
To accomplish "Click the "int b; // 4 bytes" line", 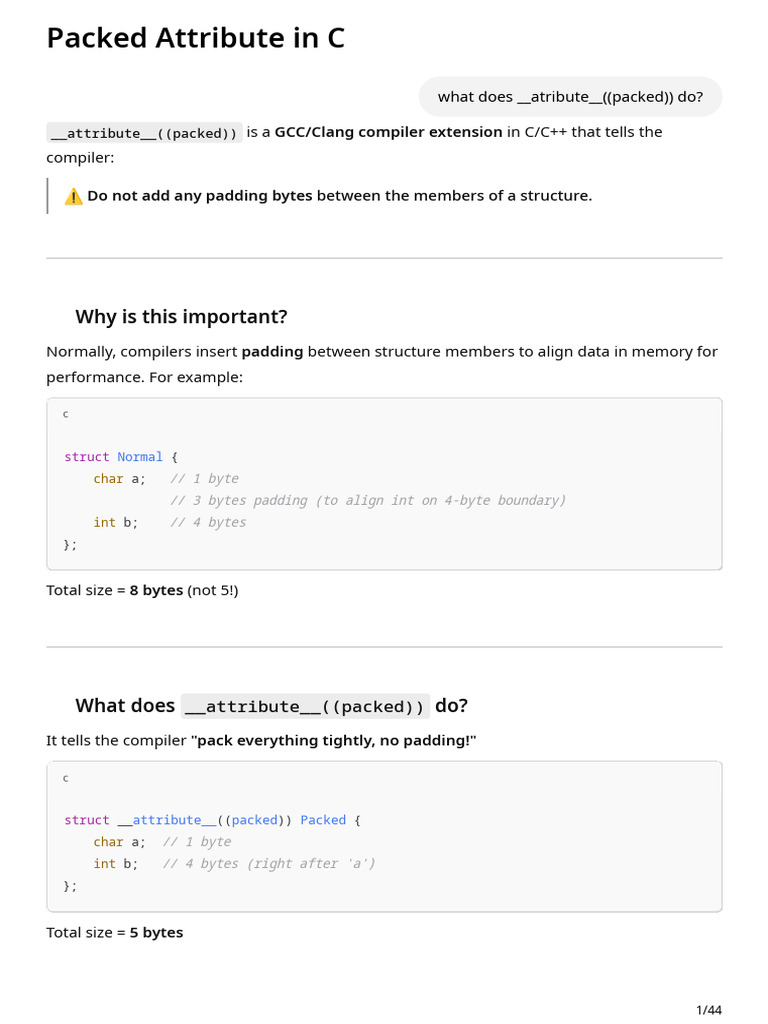I will 169,522.
